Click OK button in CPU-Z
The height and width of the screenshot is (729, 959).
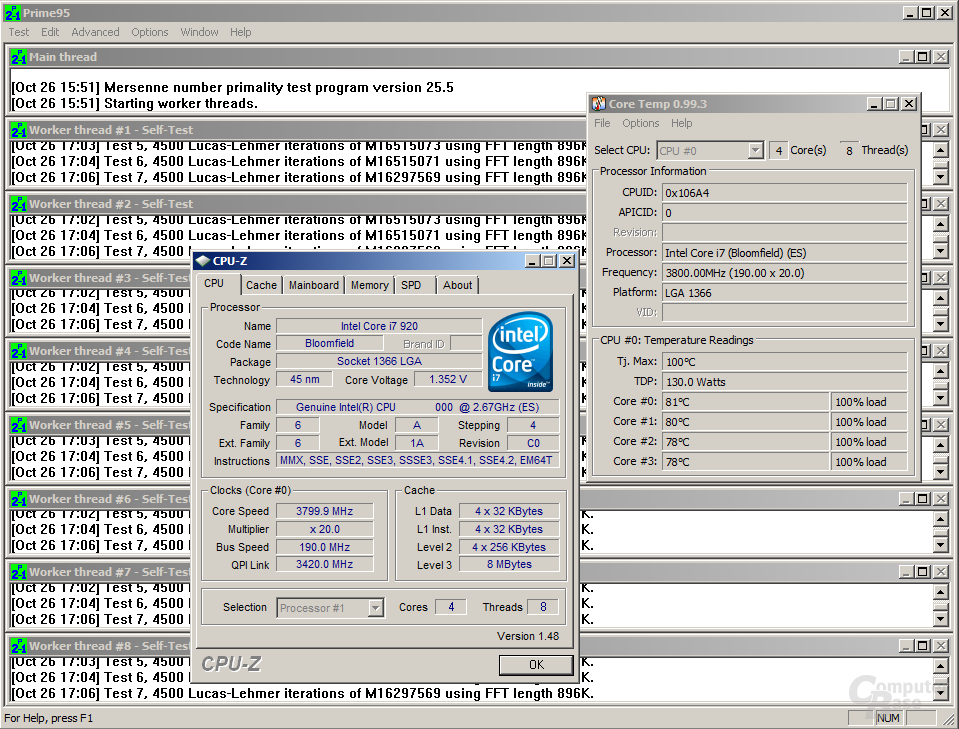536,665
